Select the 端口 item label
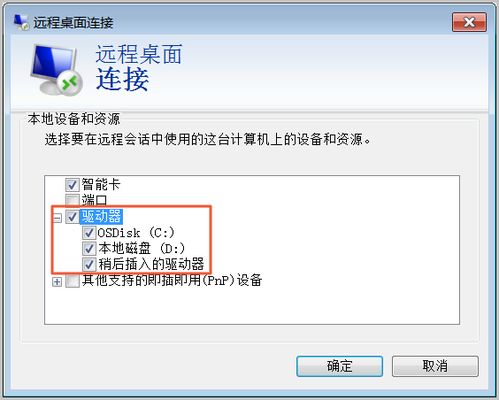499x400 pixels. coord(94,200)
